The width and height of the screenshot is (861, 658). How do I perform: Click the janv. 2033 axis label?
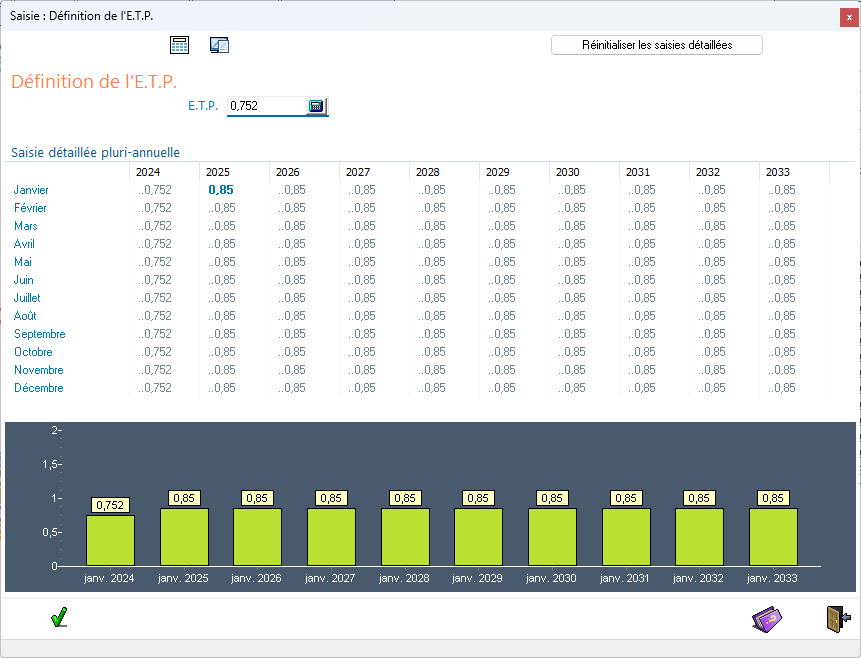[x=772, y=578]
